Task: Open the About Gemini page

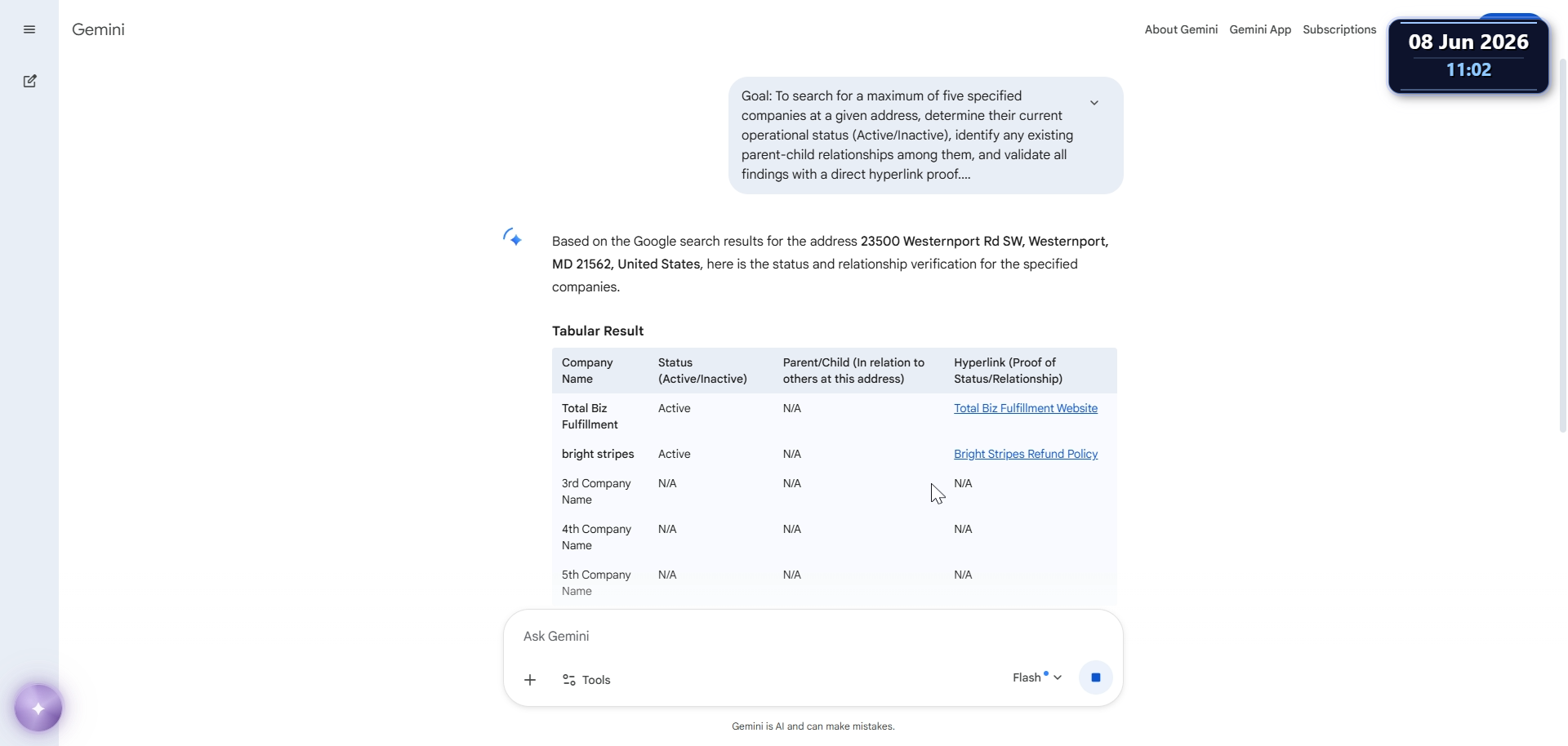Action: click(x=1181, y=29)
